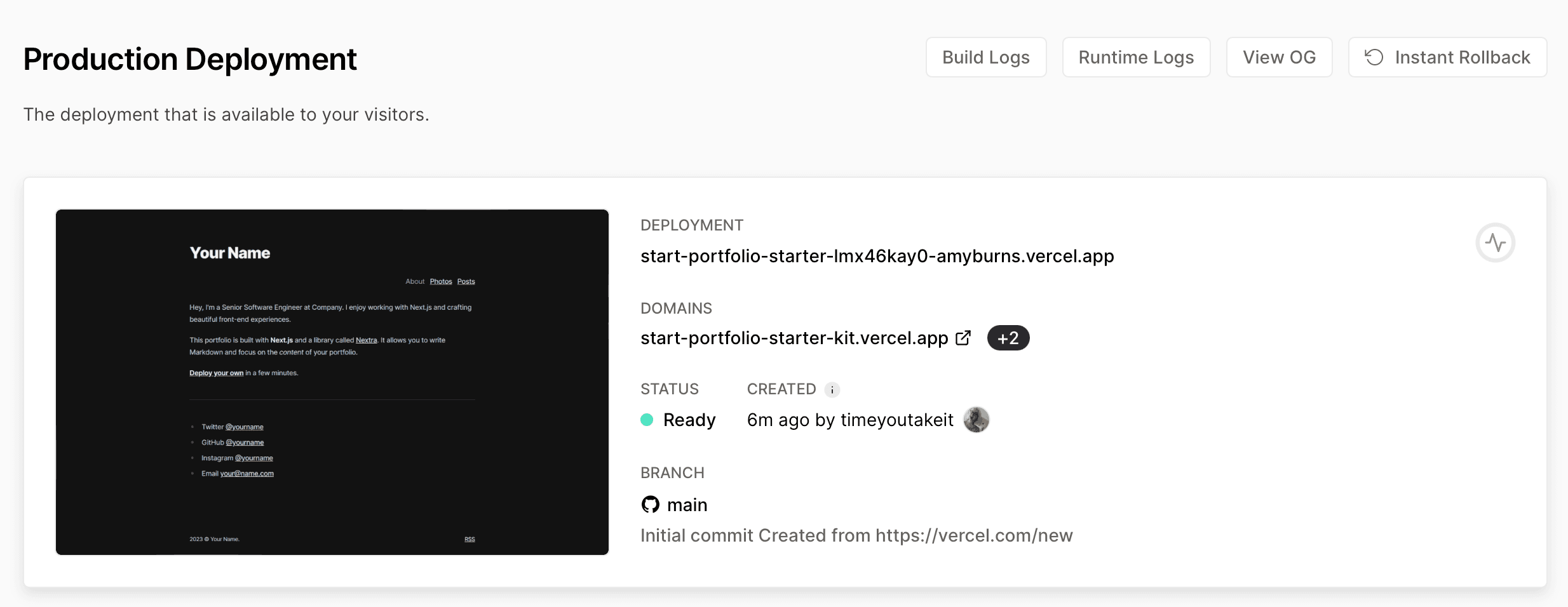Click the View OG button
1568x607 pixels.
1279,57
